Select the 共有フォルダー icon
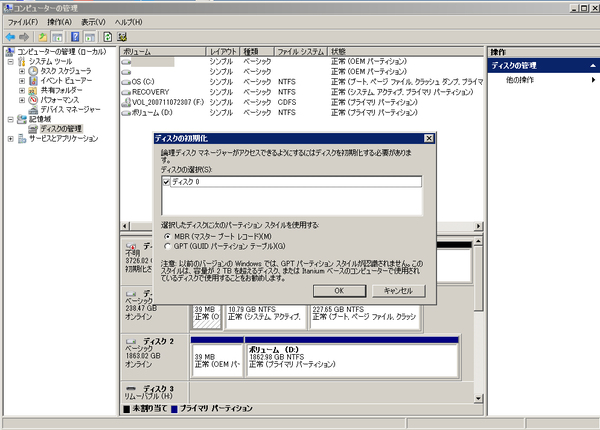This screenshot has height=430, width=600. pyautogui.click(x=33, y=90)
